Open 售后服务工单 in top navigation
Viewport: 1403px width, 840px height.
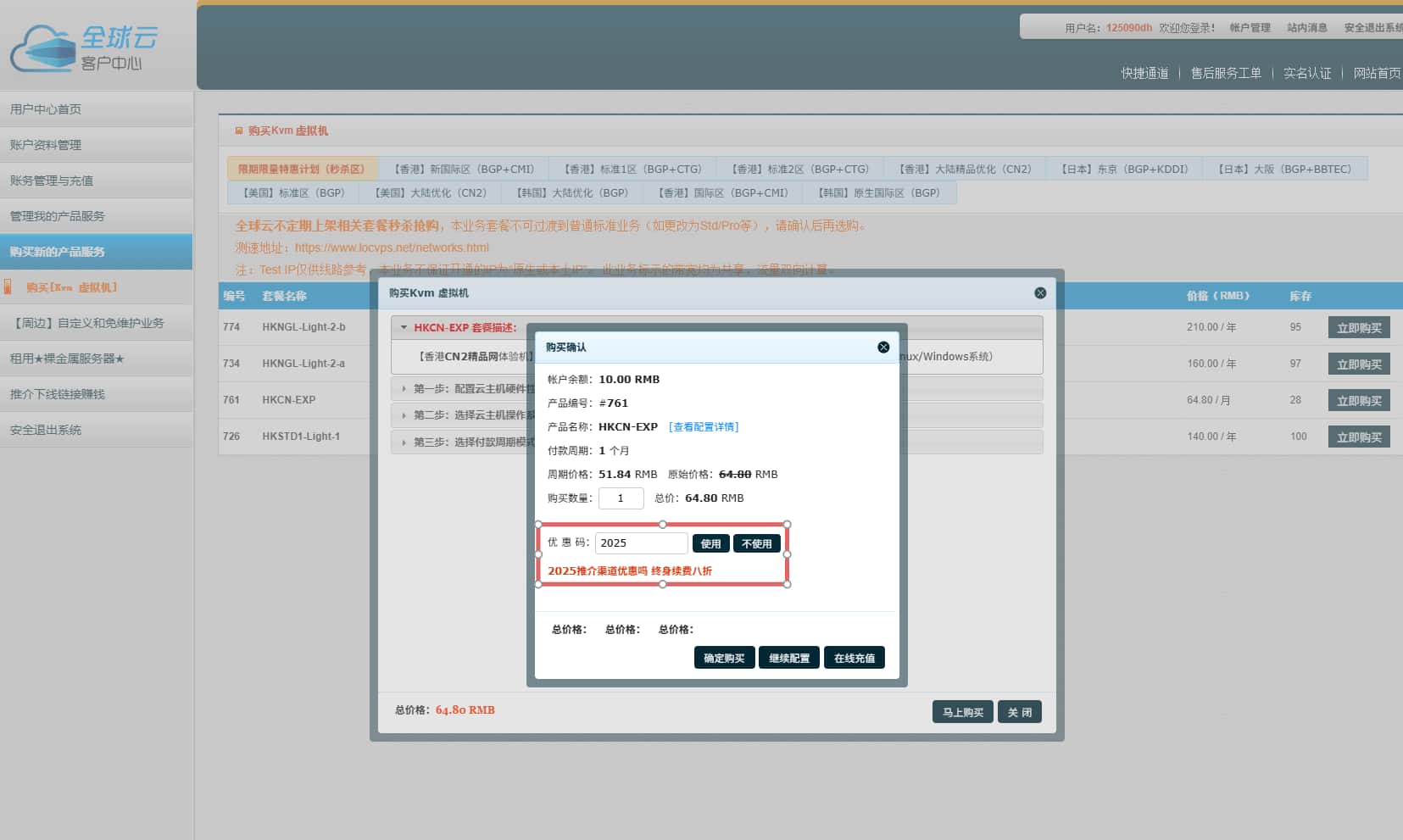(1226, 74)
